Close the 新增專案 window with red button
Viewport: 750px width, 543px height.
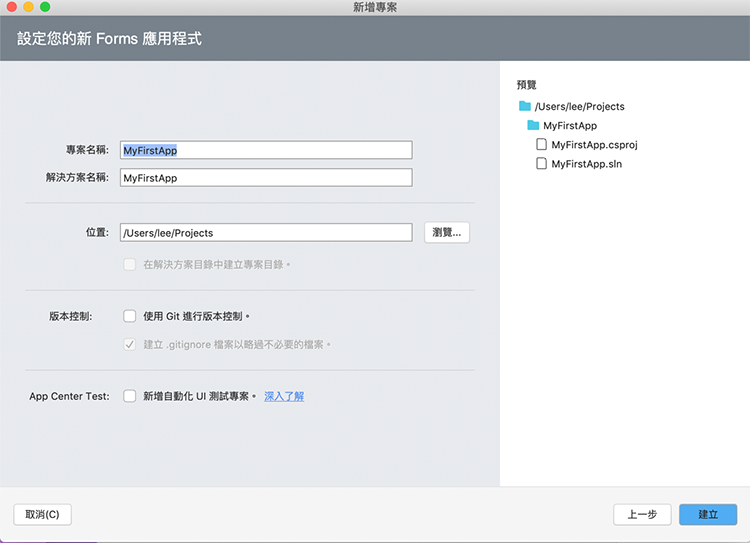click(12, 7)
